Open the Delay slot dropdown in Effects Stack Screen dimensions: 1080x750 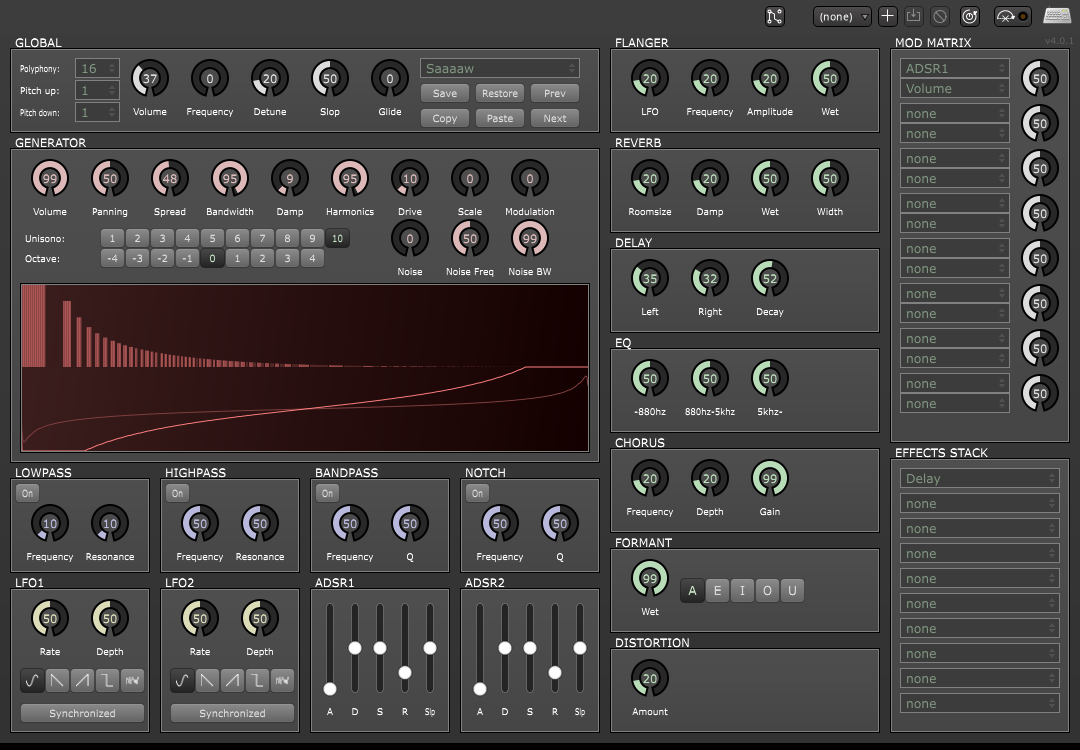pyautogui.click(x=977, y=478)
